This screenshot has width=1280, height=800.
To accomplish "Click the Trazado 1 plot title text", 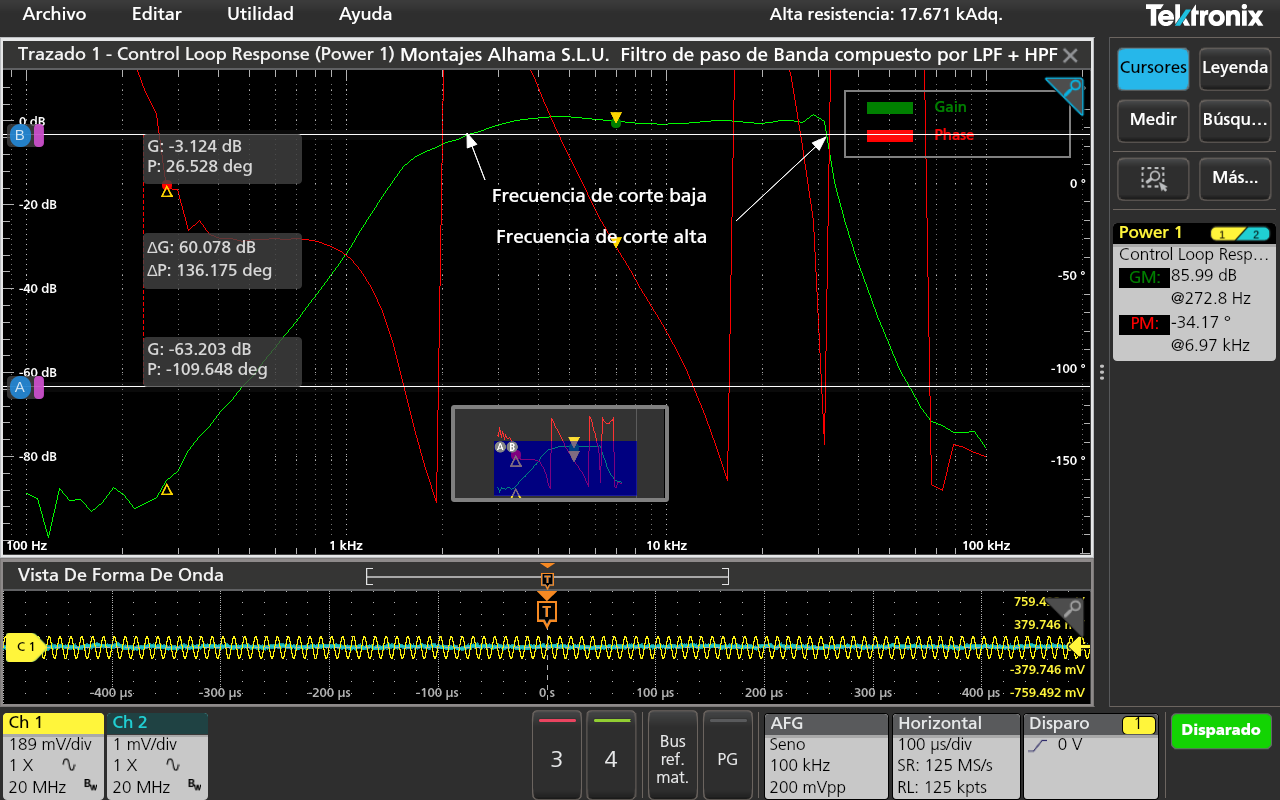I will (537, 55).
